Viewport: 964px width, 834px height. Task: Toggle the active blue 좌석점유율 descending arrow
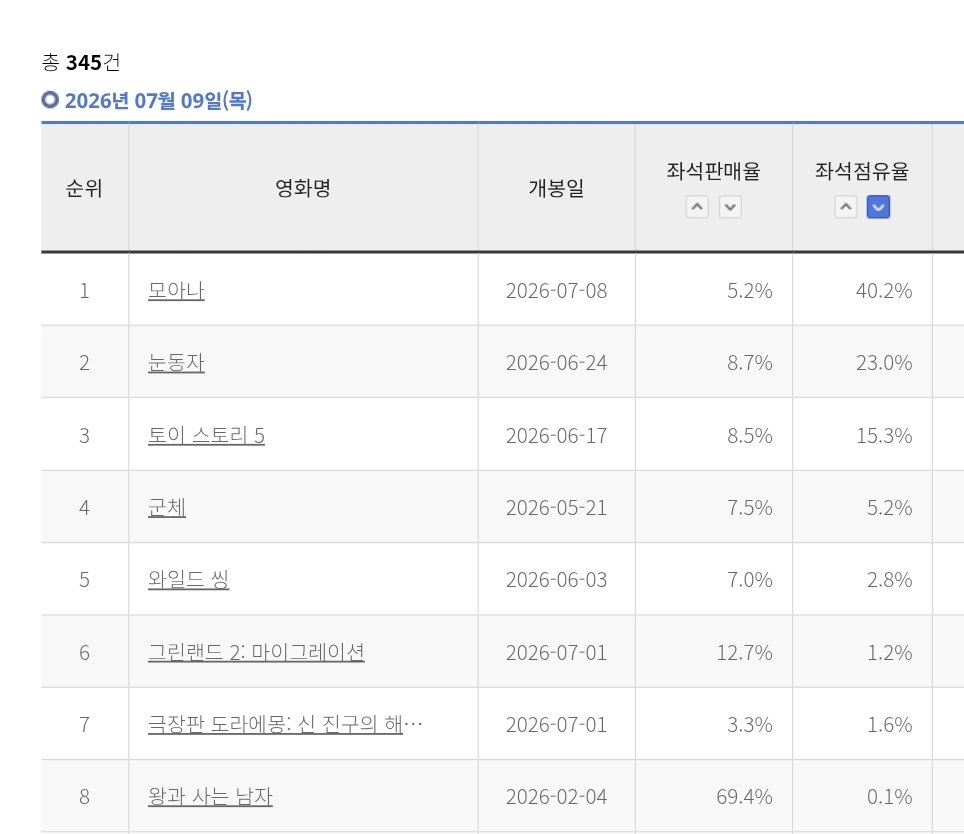[879, 207]
